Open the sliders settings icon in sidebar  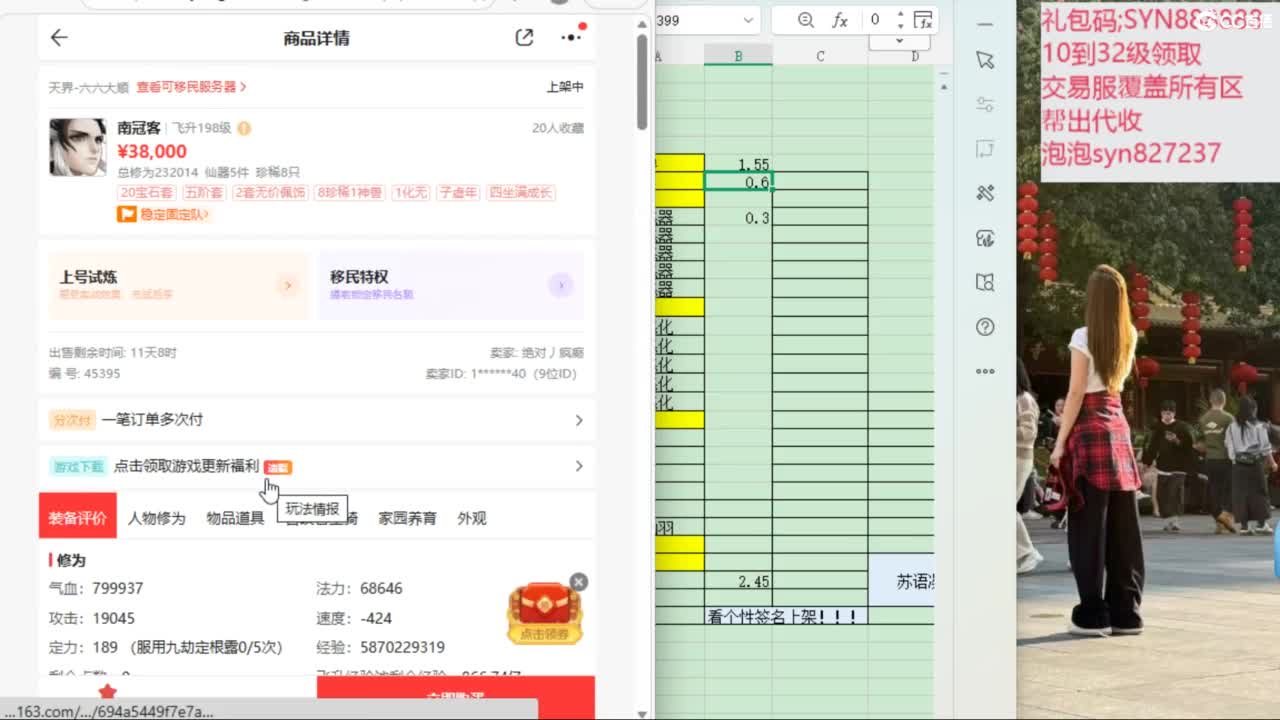[x=985, y=105]
